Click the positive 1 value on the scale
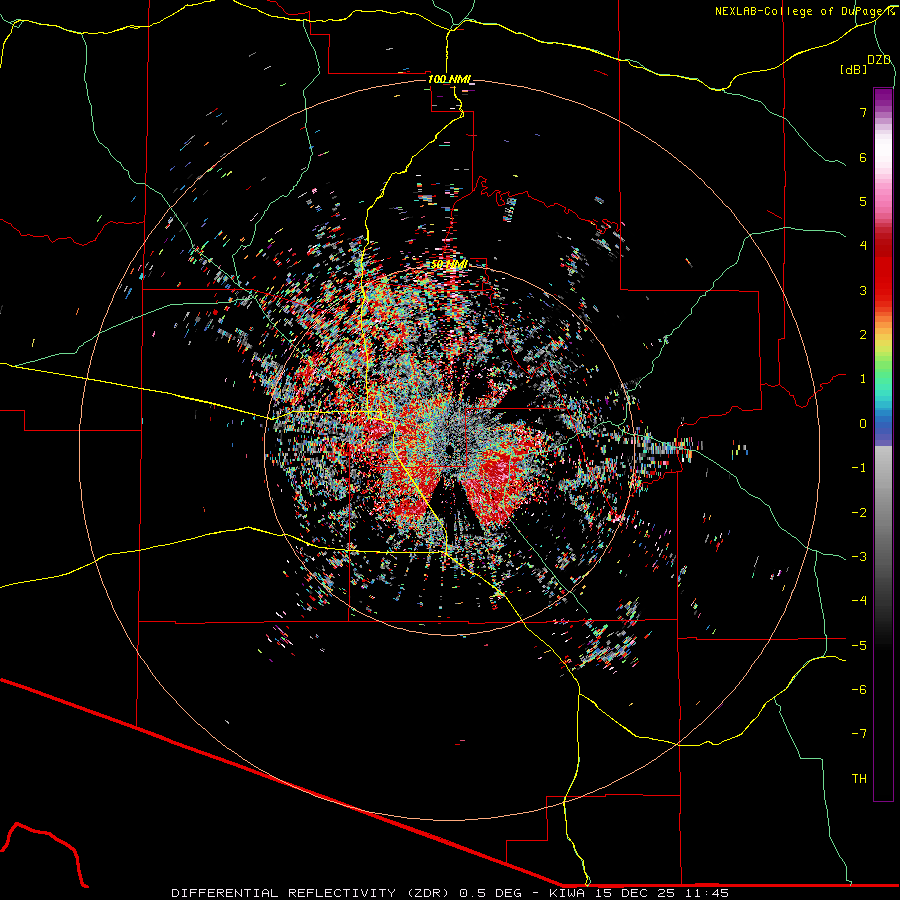 pyautogui.click(x=863, y=379)
